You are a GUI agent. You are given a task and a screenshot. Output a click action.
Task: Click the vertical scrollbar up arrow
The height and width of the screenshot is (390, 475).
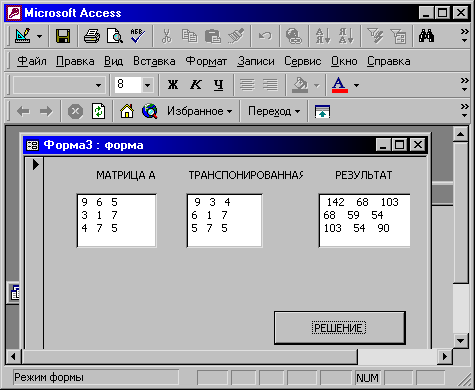coord(461,134)
